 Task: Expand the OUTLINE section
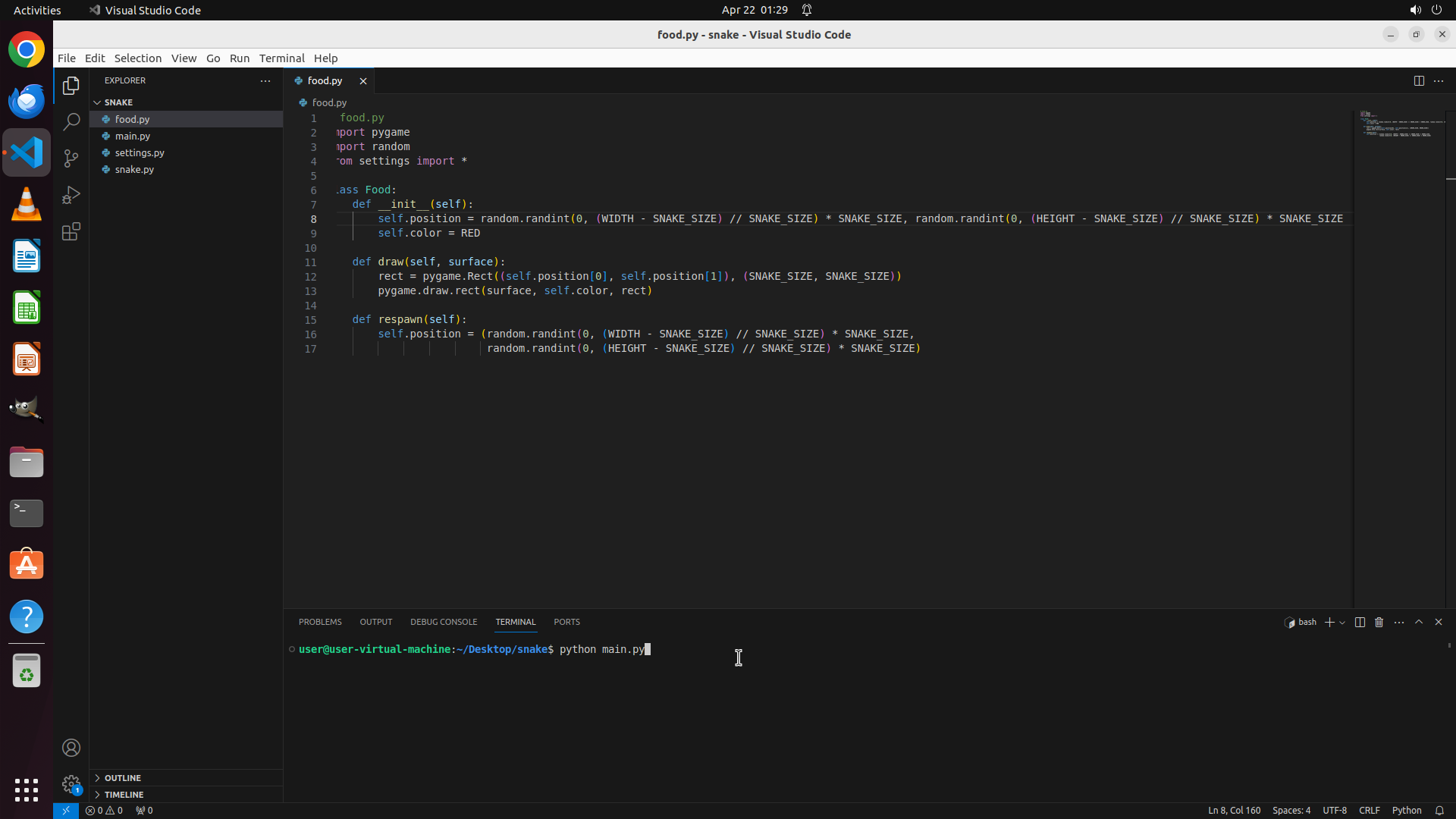[123, 778]
